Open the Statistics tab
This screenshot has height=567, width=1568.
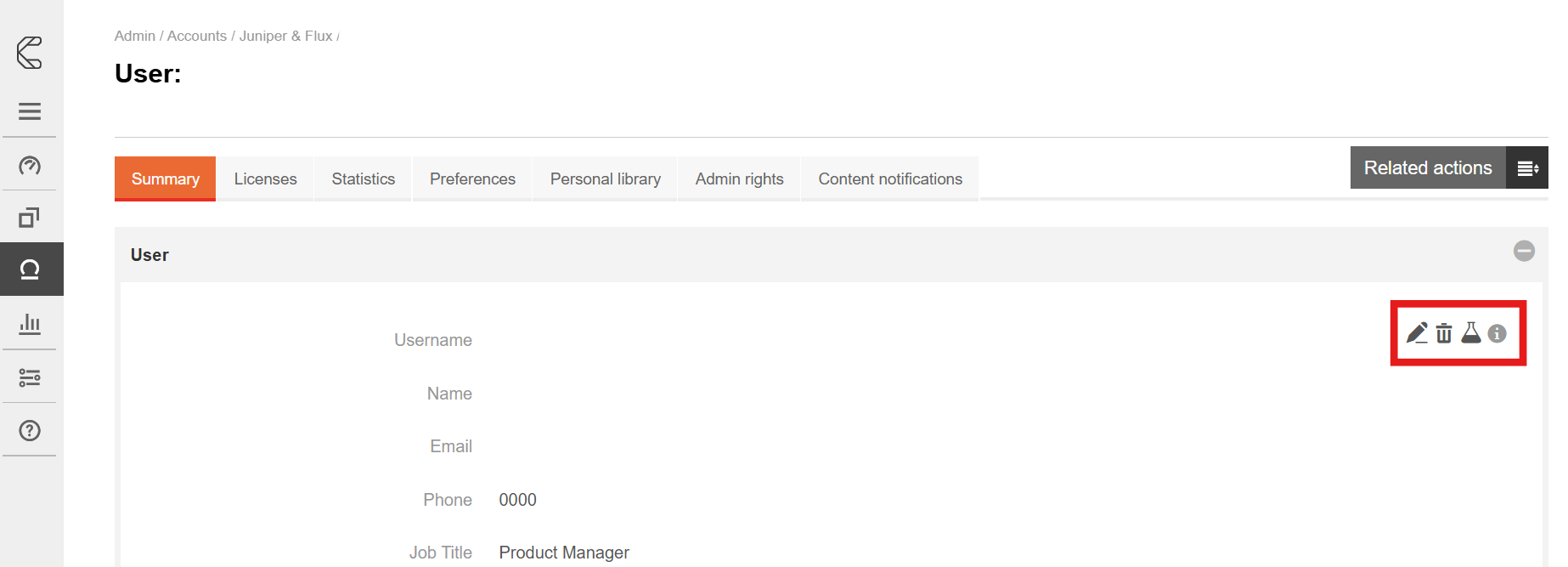coord(363,179)
